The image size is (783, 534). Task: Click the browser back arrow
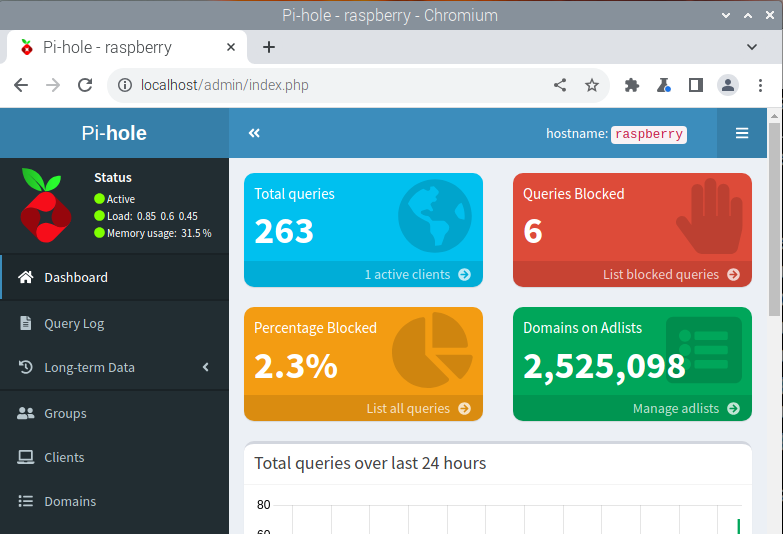pyautogui.click(x=21, y=85)
